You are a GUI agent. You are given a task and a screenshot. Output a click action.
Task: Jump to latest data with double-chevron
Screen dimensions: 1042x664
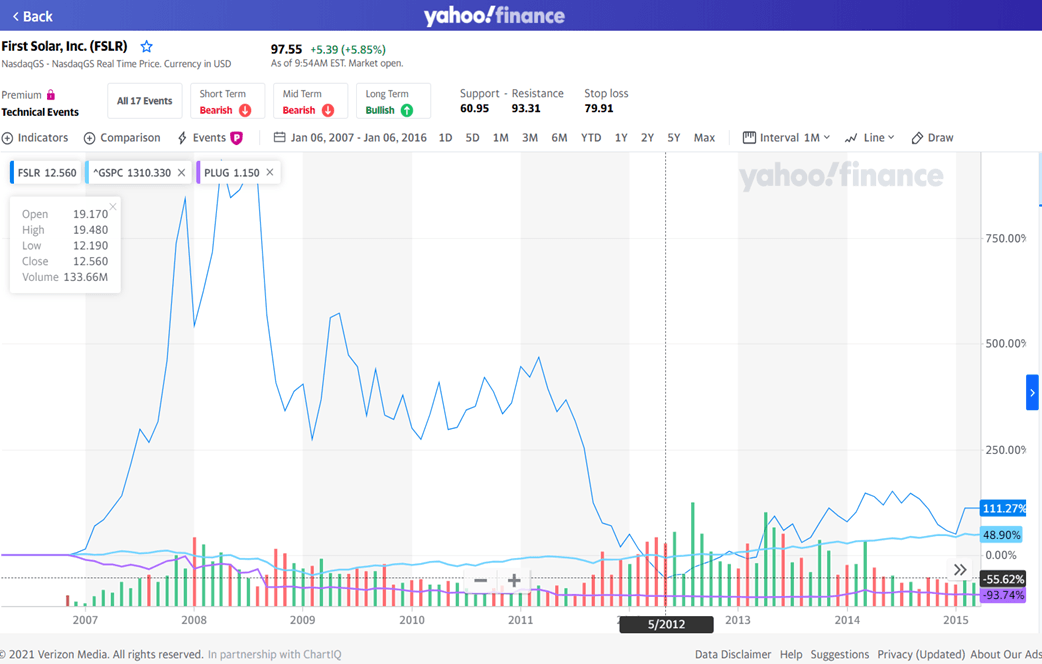coord(960,570)
